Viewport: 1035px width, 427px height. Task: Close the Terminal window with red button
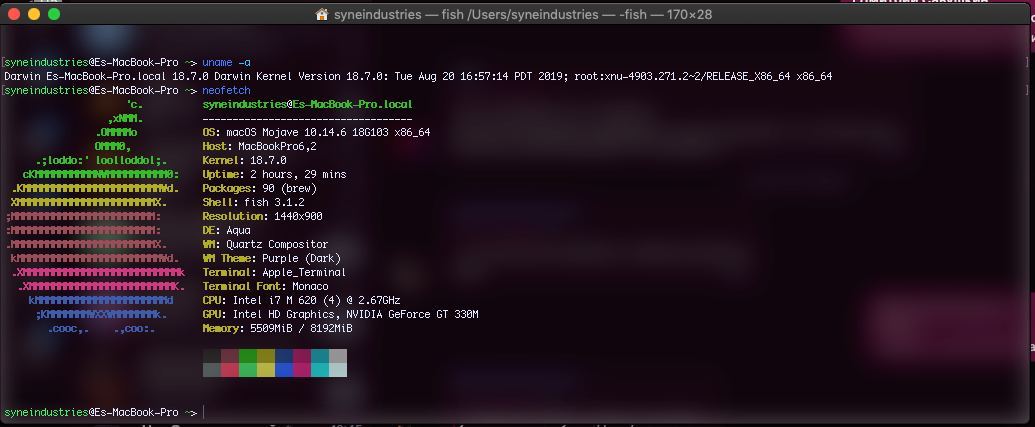click(x=13, y=14)
